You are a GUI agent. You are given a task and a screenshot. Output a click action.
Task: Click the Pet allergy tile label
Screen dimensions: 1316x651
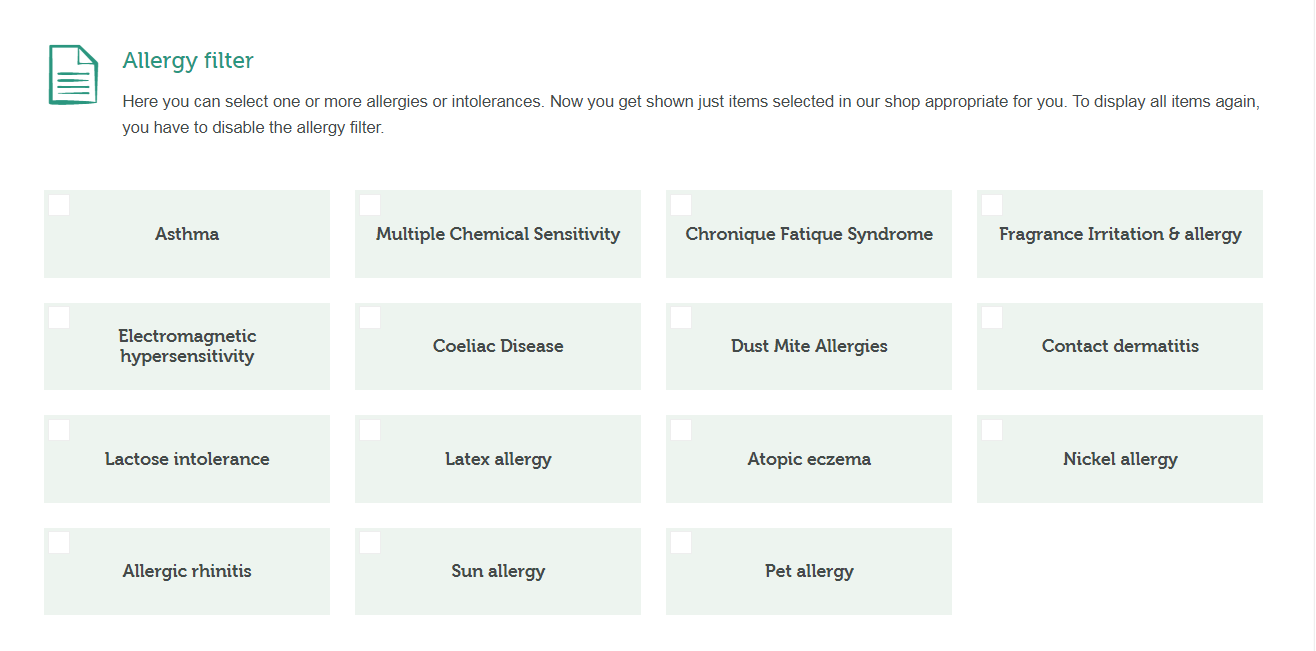[809, 572]
